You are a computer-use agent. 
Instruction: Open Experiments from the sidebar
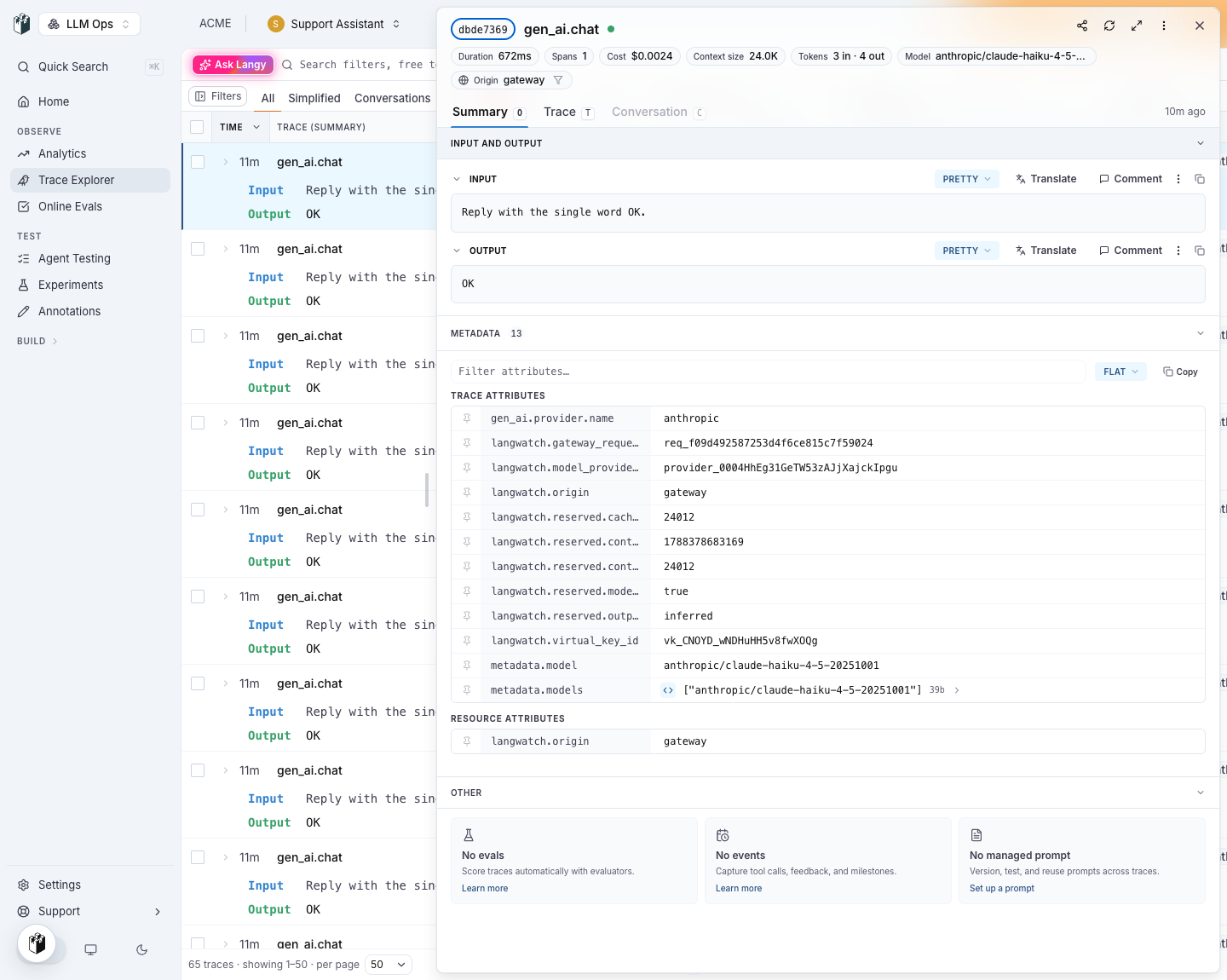(x=89, y=285)
